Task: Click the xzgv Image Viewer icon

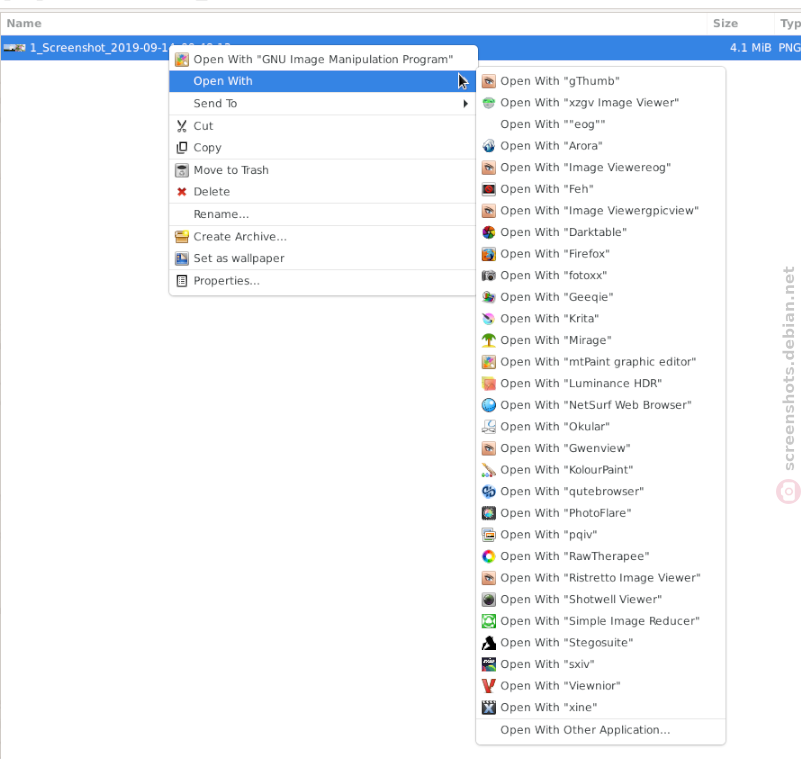Action: (488, 103)
